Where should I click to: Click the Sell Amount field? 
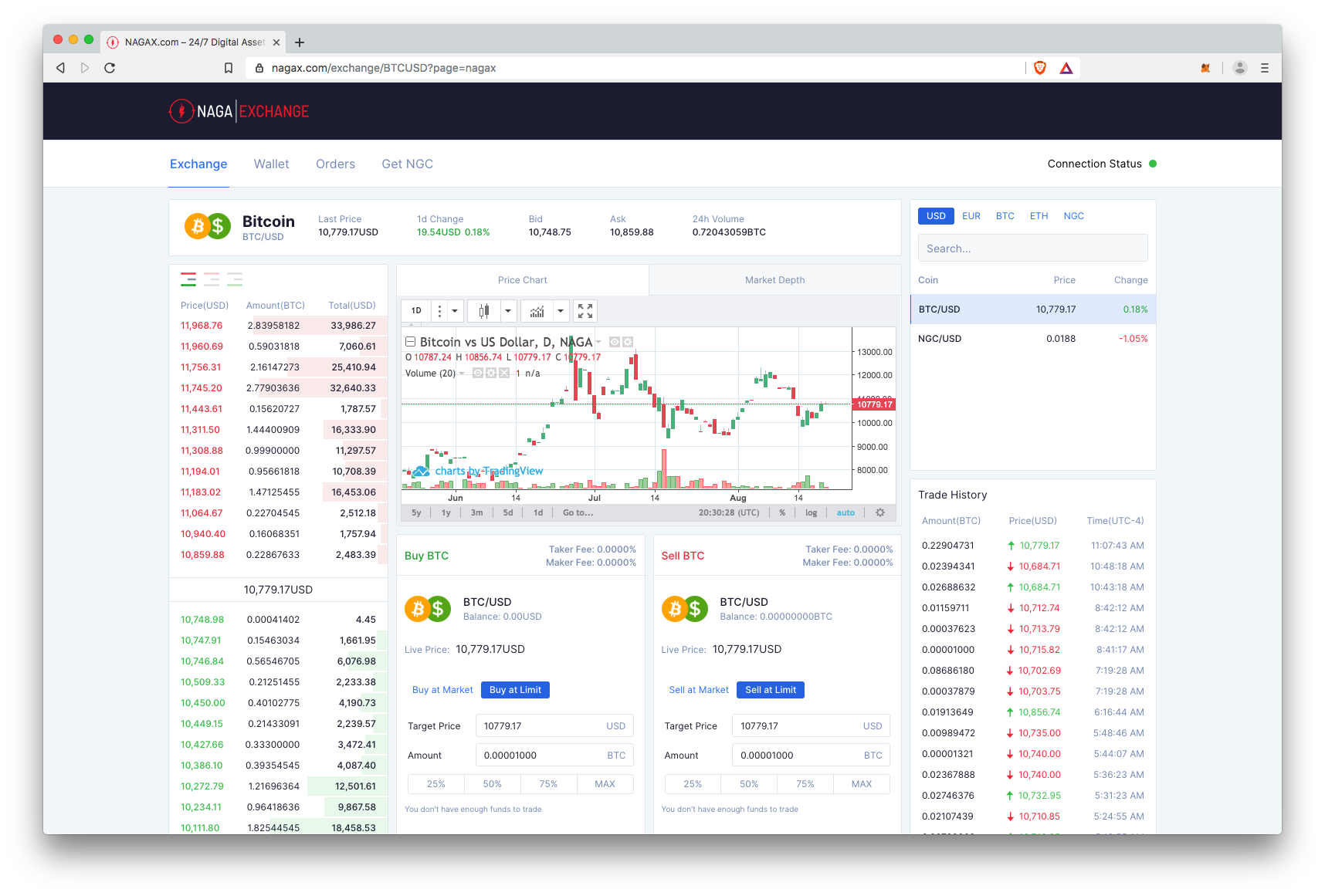811,756
